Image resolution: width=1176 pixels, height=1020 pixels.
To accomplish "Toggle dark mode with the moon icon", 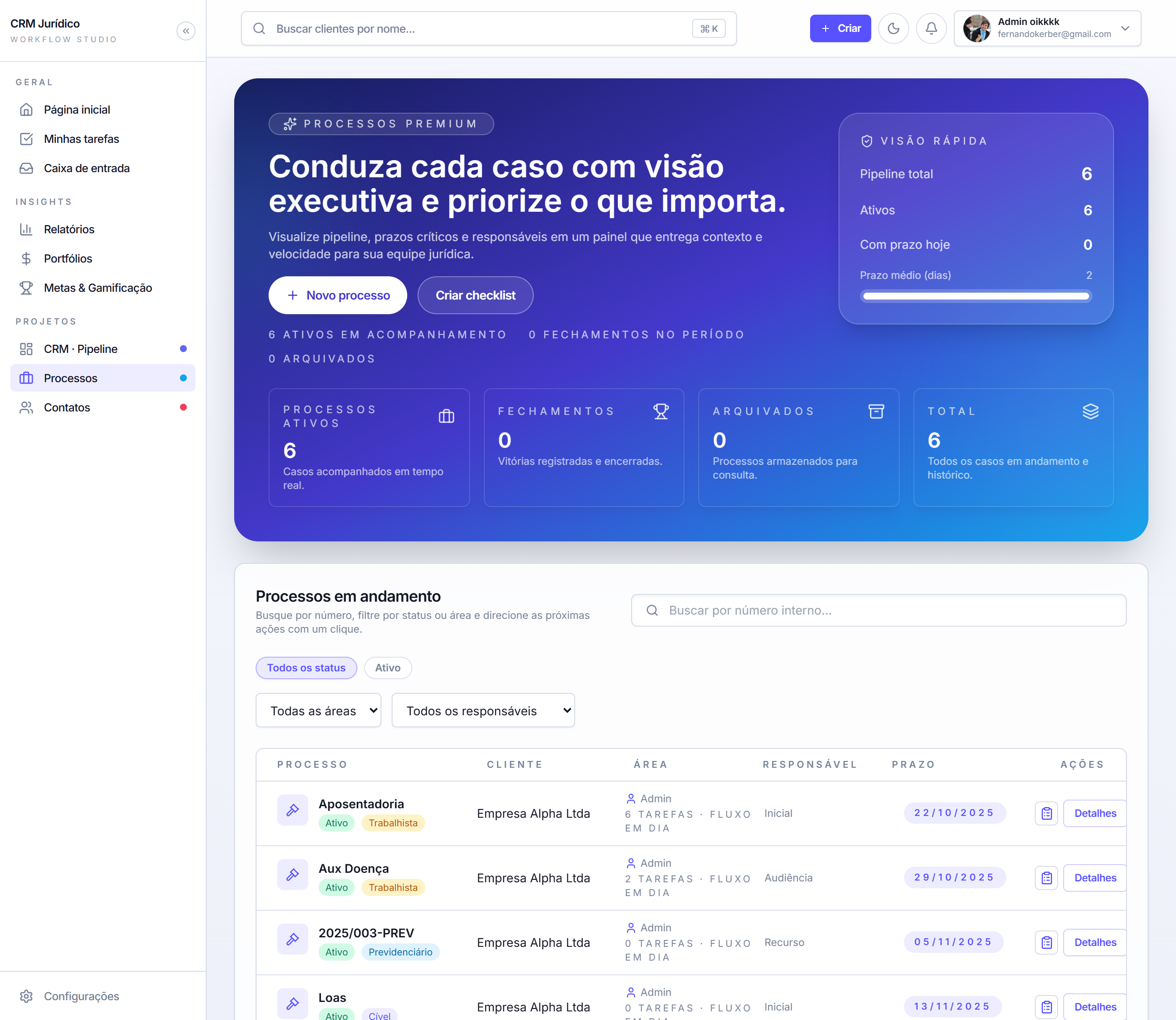I will click(x=893, y=28).
